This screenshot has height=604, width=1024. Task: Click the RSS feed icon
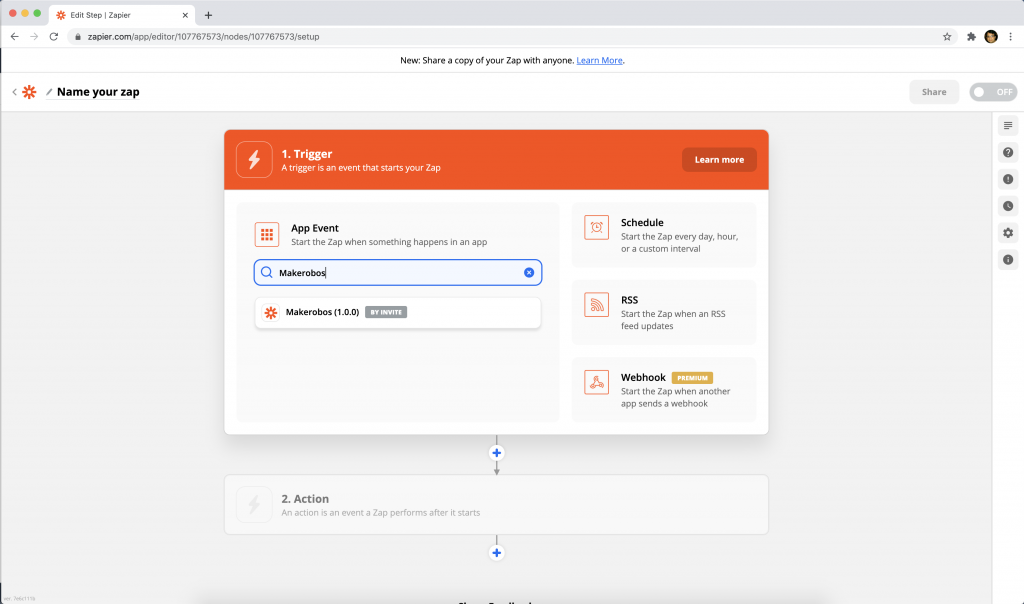point(596,304)
